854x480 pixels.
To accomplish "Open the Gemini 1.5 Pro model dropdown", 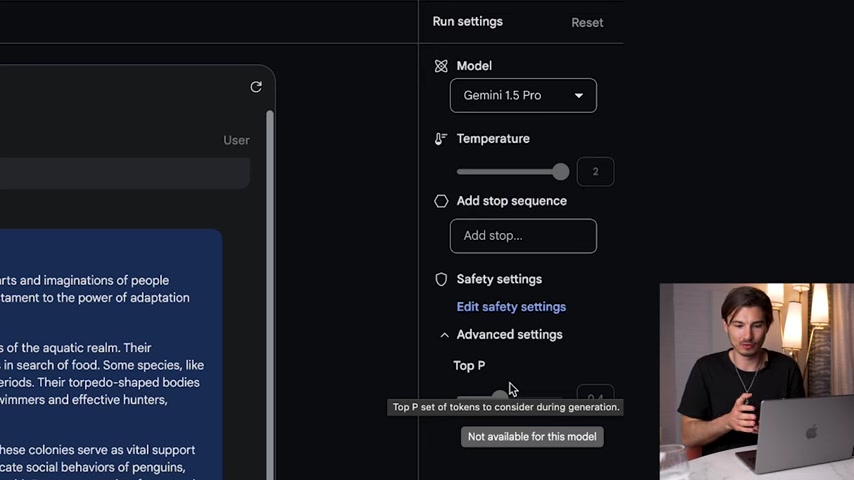I will click(x=523, y=96).
